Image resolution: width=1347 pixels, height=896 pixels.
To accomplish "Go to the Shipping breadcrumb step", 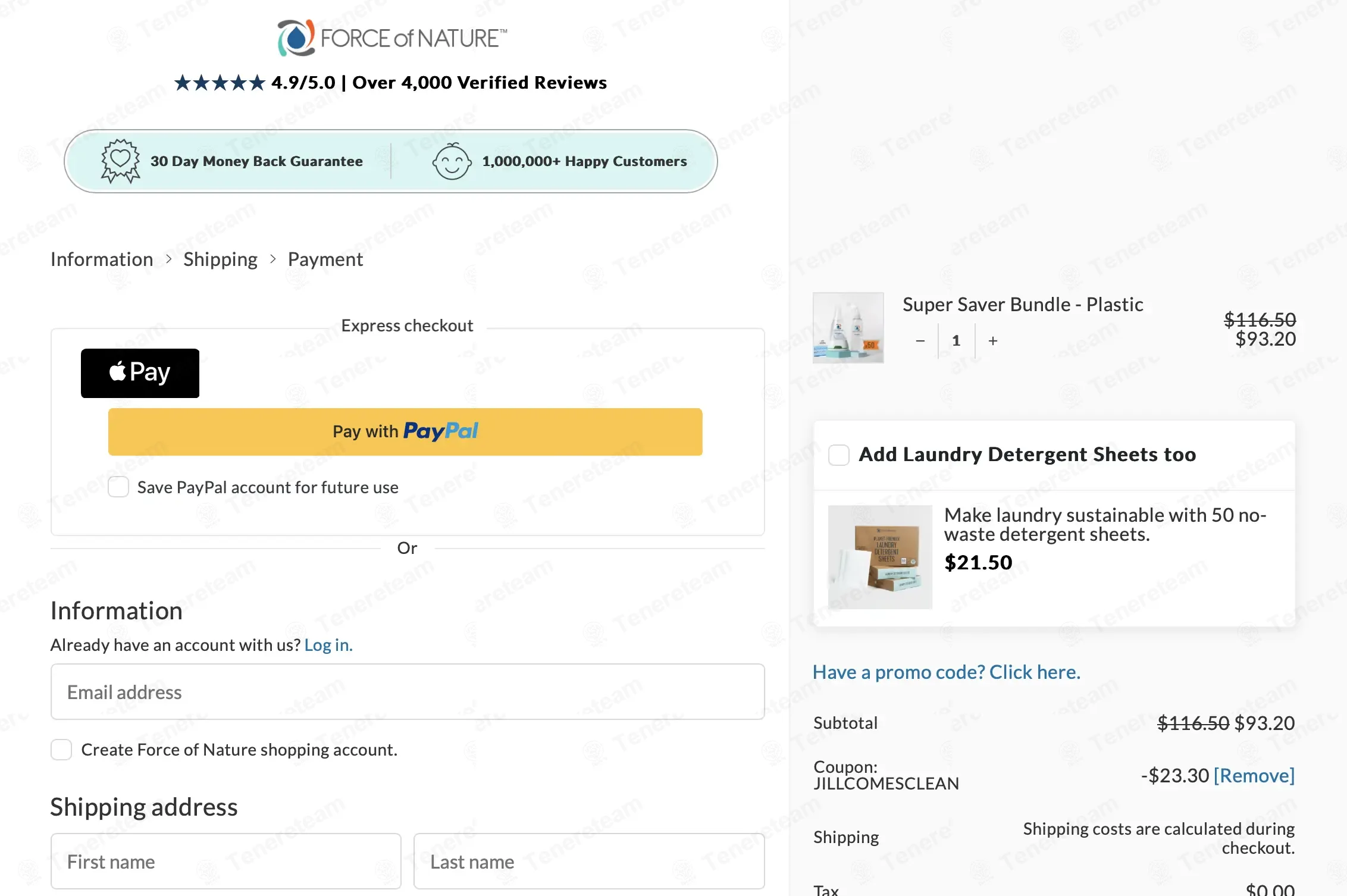I will point(220,259).
